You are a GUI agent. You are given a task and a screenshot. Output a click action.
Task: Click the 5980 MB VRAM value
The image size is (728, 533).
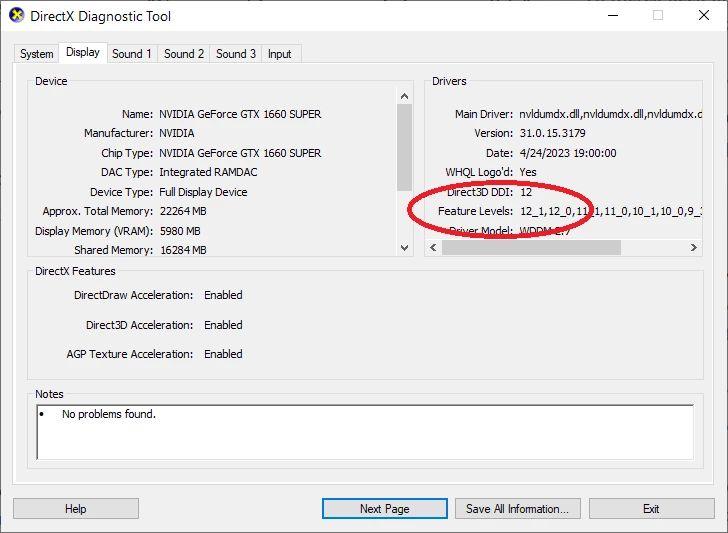pyautogui.click(x=180, y=231)
